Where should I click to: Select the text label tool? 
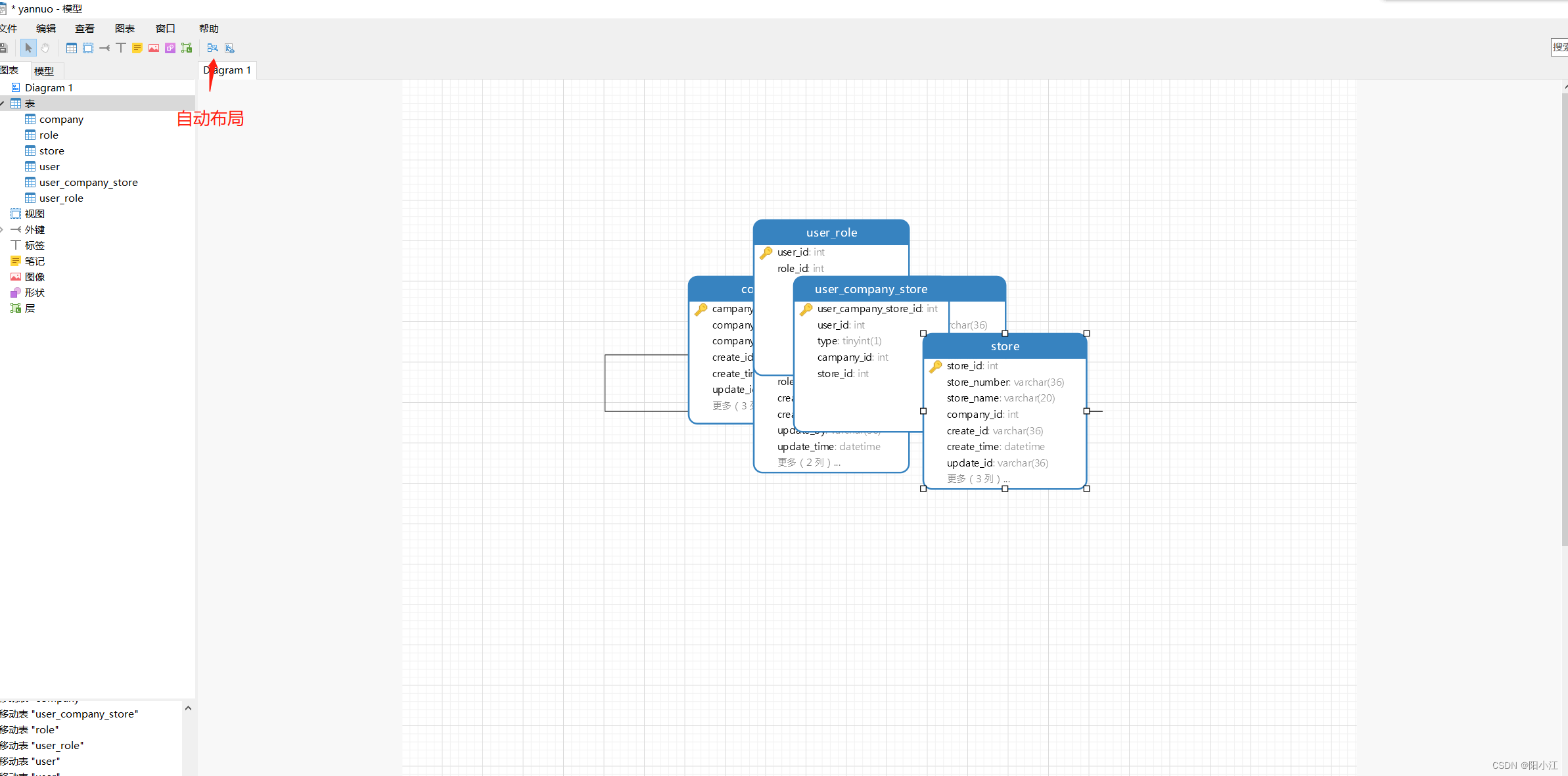pyautogui.click(x=121, y=48)
